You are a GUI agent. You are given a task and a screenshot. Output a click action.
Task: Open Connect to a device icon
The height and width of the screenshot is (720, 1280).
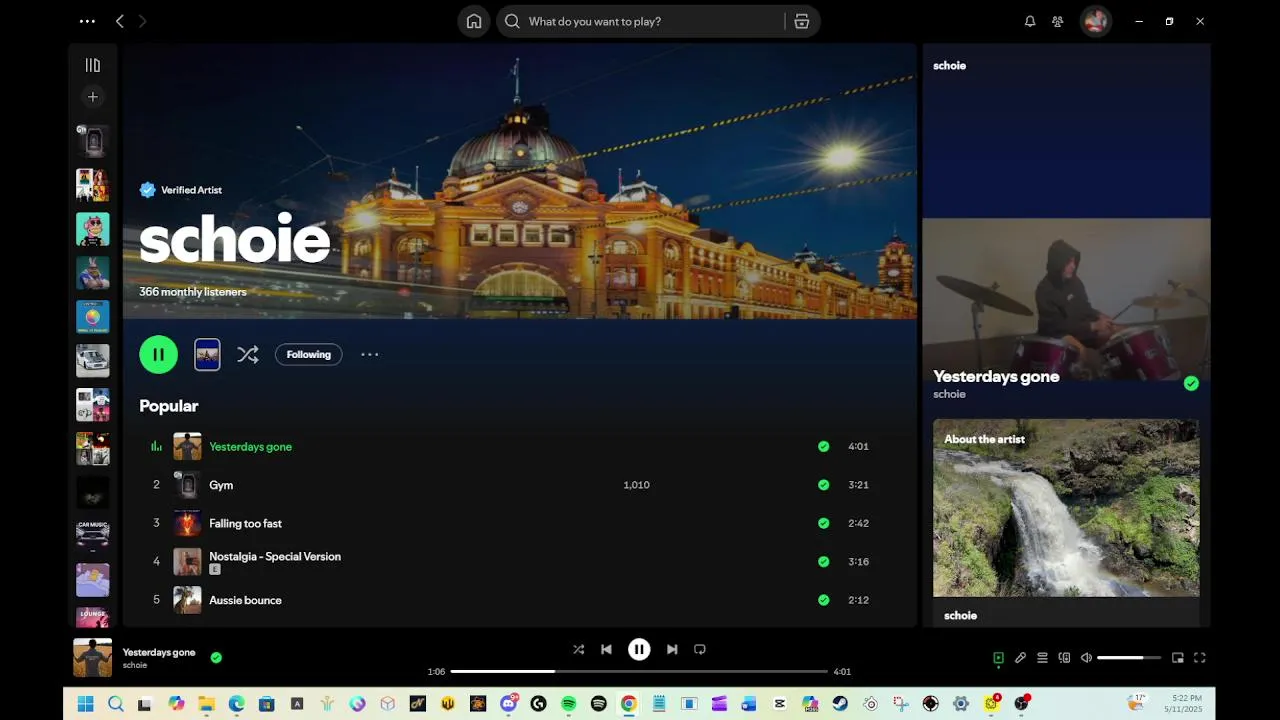(1064, 657)
